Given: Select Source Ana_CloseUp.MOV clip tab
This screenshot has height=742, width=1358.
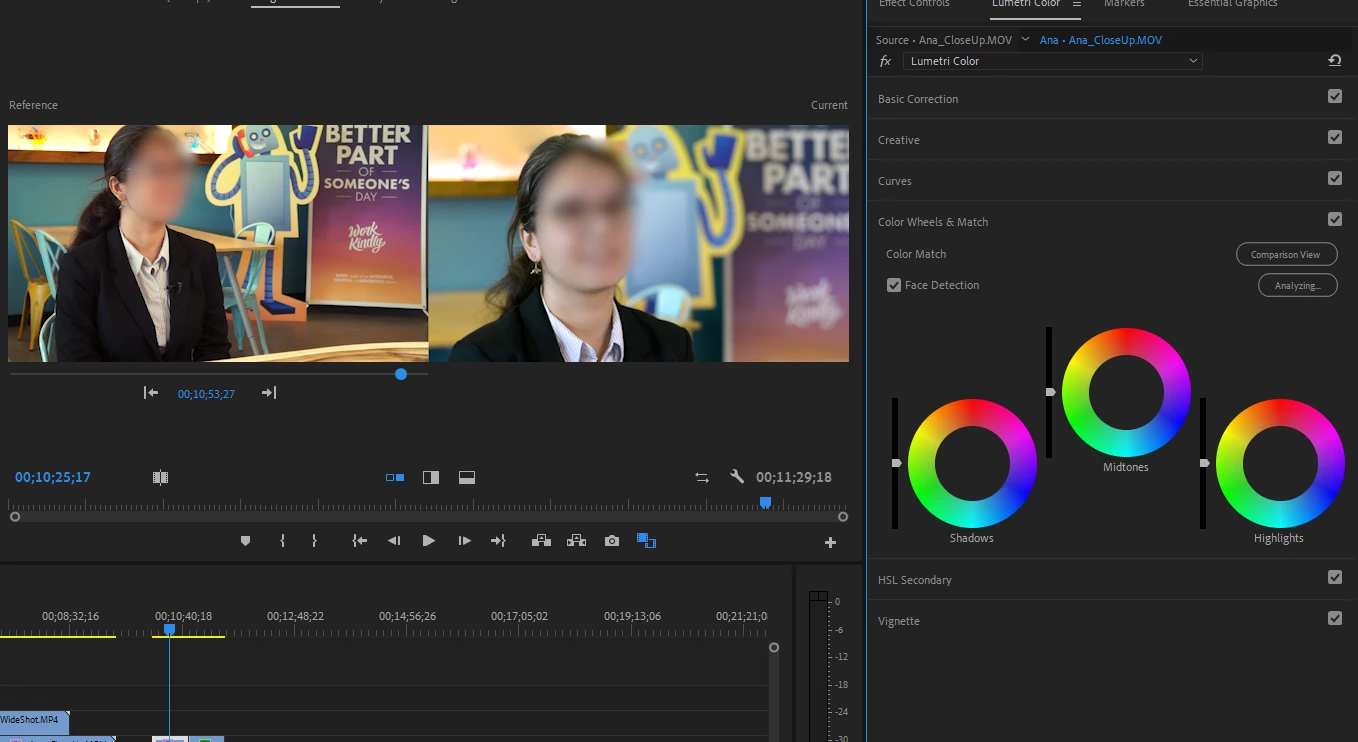Looking at the screenshot, I should 944,40.
